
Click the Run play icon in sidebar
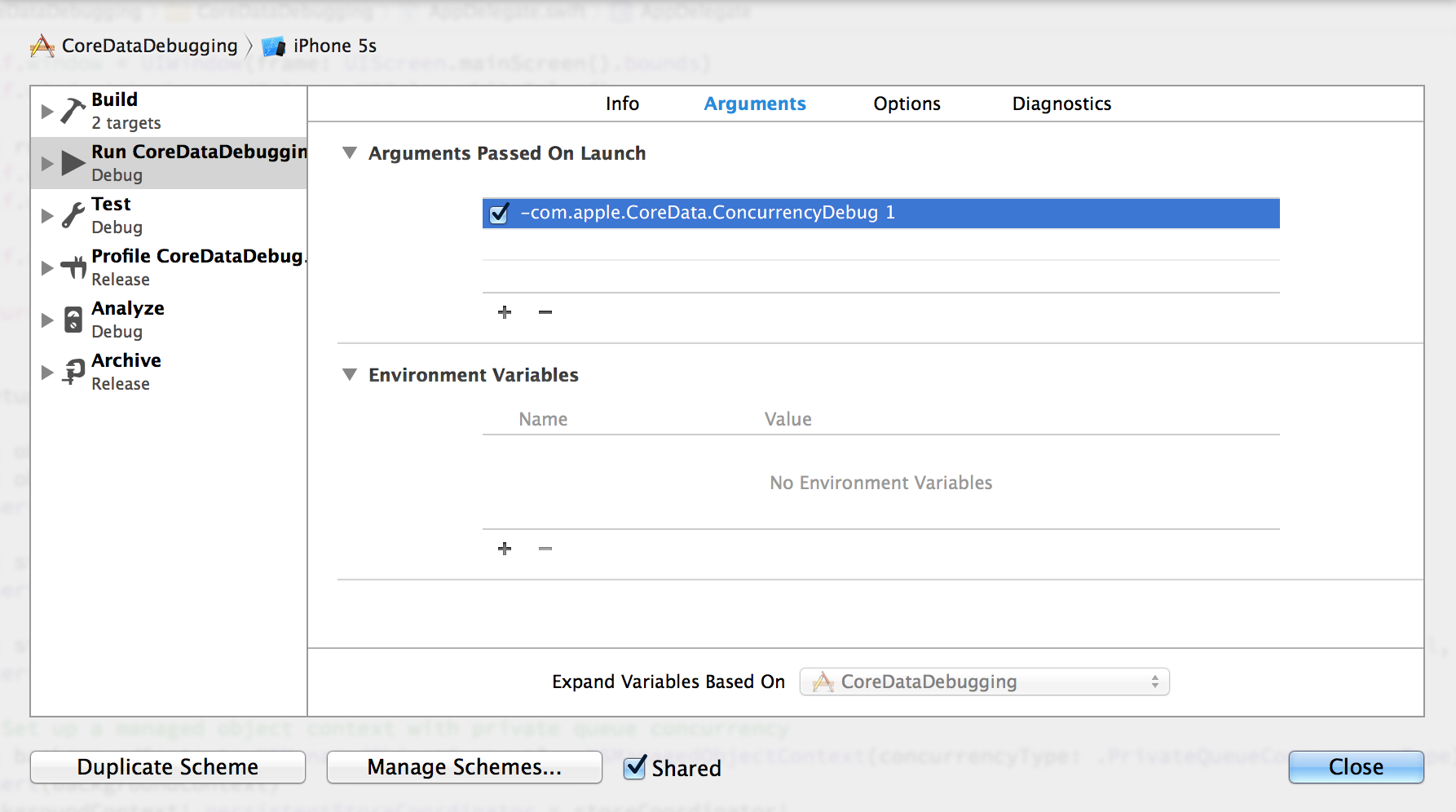point(73,163)
